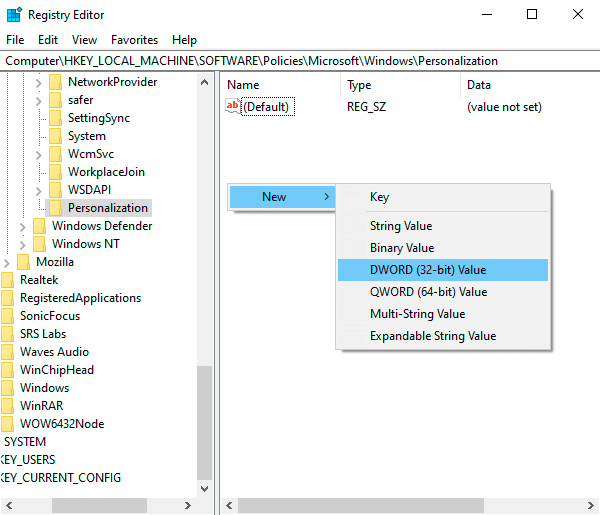Click the WSDAPI folder icon
The width and height of the screenshot is (600, 515).
click(55, 190)
